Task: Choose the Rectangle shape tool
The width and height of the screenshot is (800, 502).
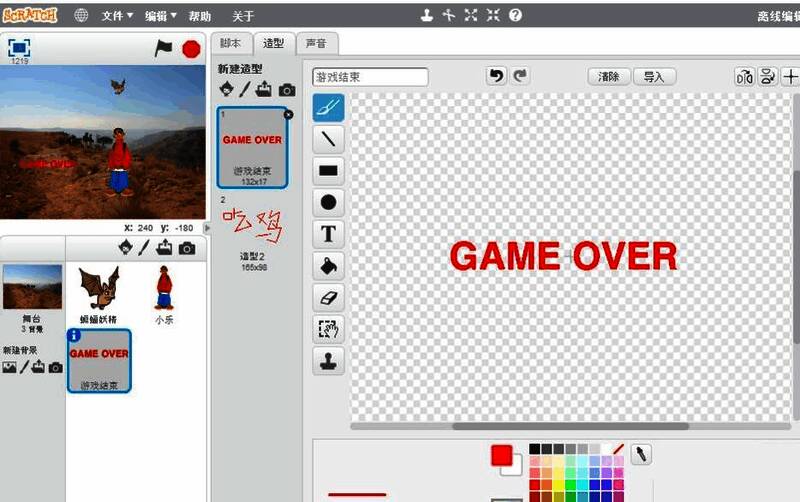Action: [328, 171]
